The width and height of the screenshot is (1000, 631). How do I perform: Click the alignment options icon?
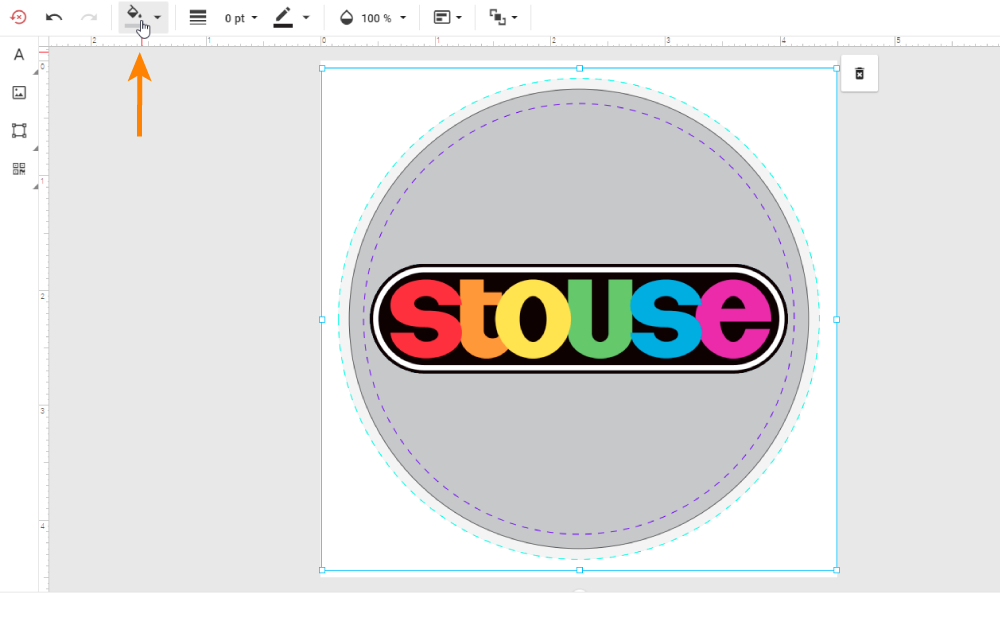[x=442, y=17]
